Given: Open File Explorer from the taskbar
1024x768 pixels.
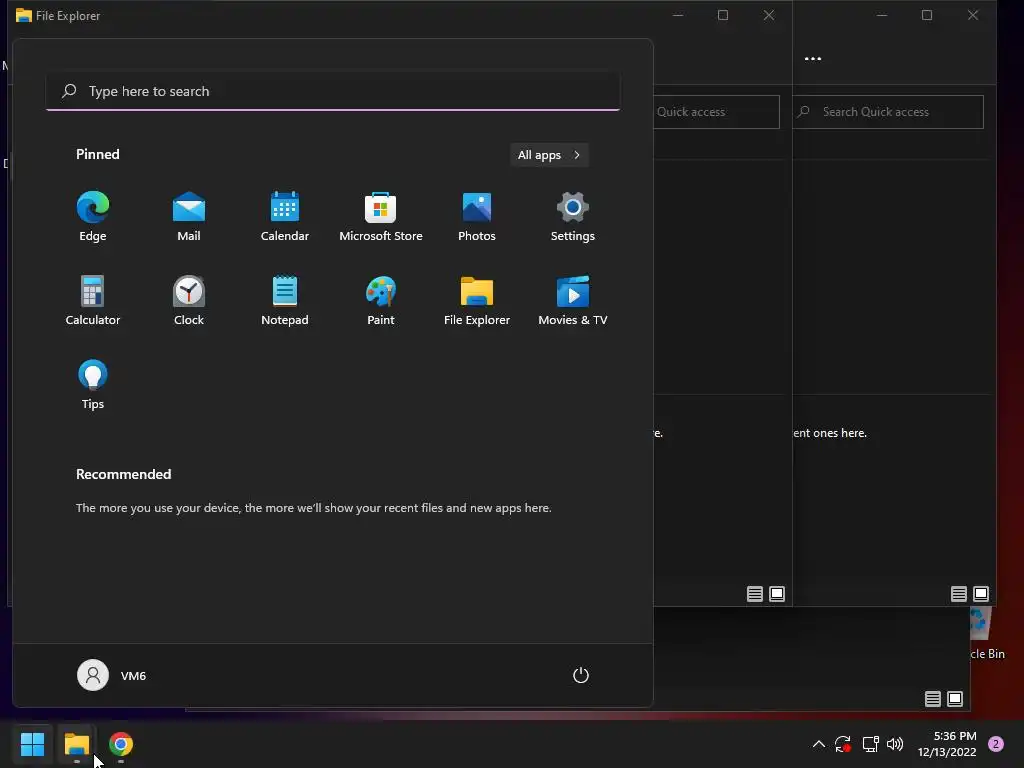Looking at the screenshot, I should point(77,744).
